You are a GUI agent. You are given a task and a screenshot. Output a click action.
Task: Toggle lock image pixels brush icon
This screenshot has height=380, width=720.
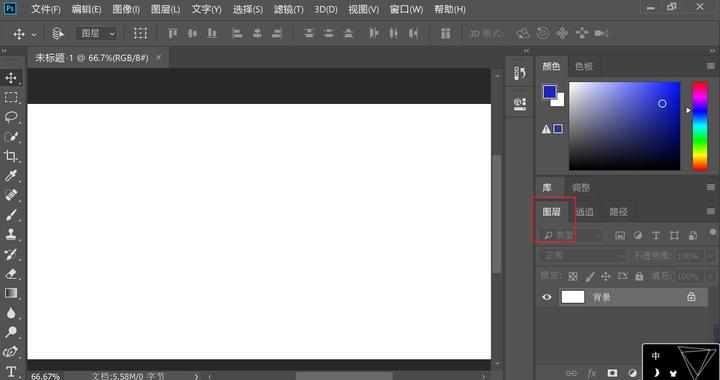(x=590, y=276)
